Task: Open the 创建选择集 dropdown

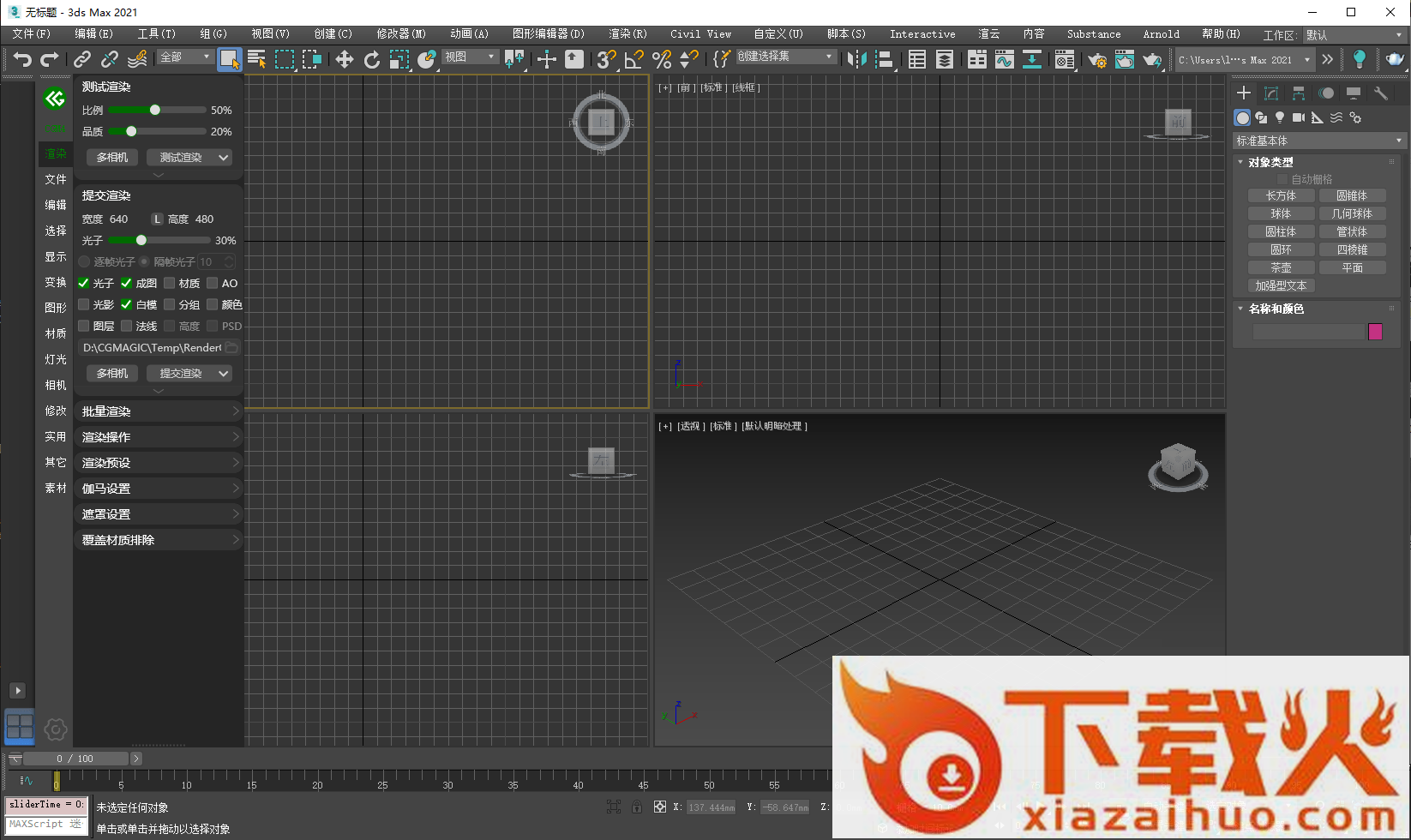Action: 785,57
